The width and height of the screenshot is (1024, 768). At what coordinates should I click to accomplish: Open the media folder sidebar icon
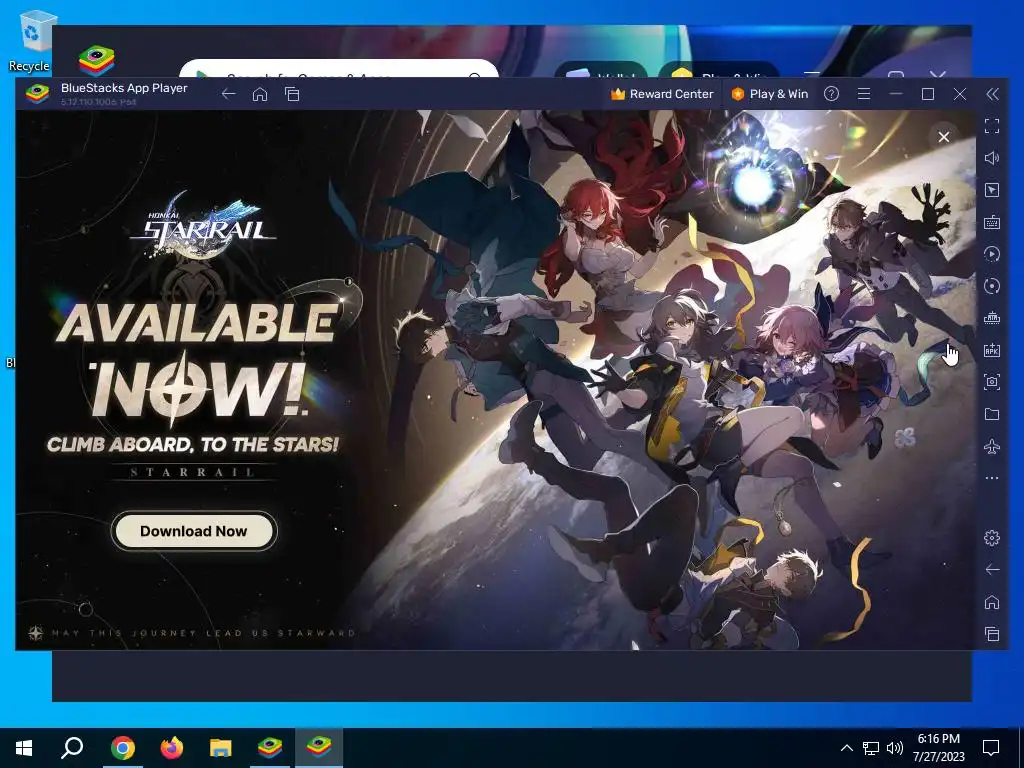point(992,414)
